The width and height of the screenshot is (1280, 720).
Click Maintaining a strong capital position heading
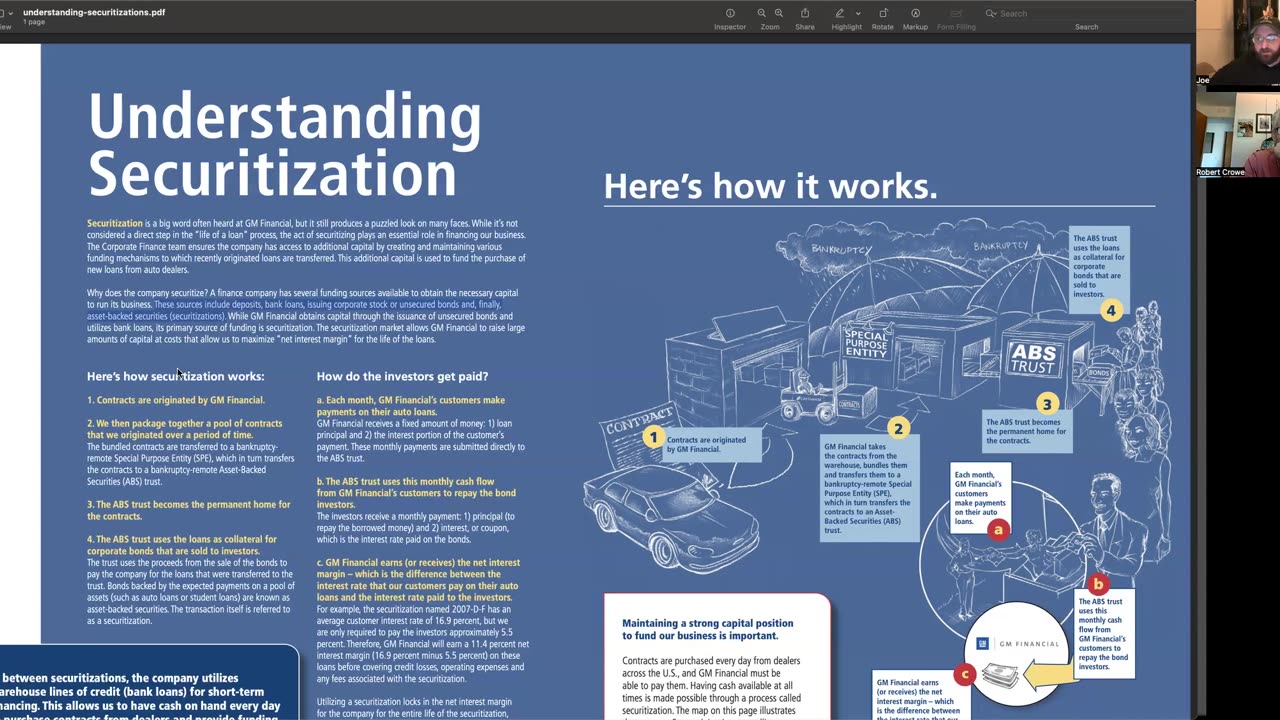[708, 629]
